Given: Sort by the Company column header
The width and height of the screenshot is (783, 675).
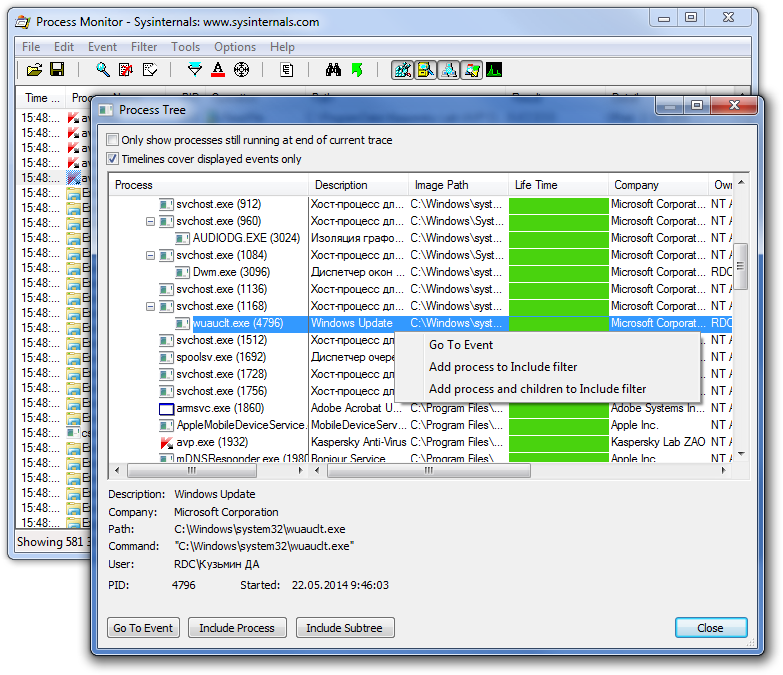Looking at the screenshot, I should coord(658,185).
